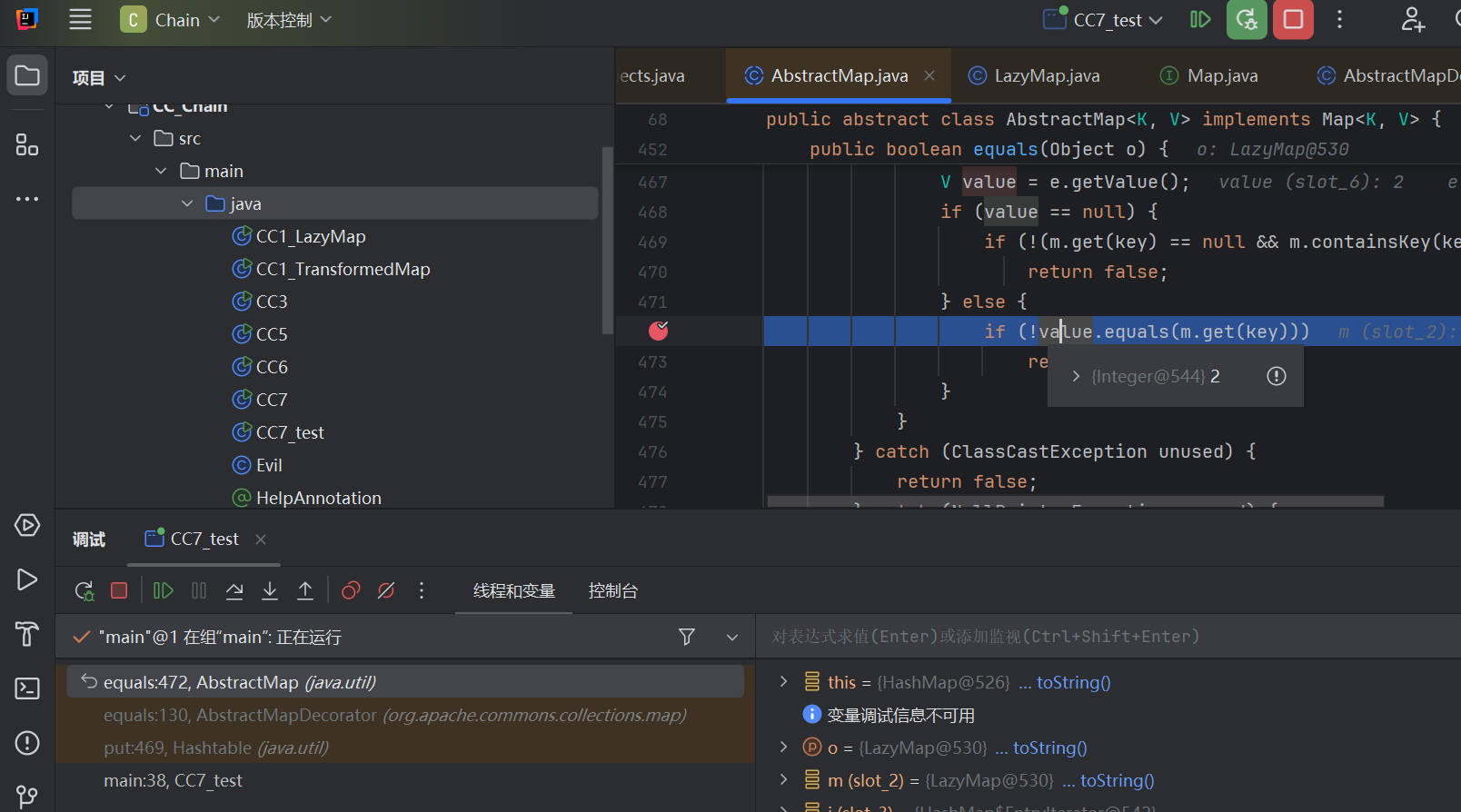Step over in debugger
Viewport: 1461px width, 812px height.
click(x=234, y=591)
